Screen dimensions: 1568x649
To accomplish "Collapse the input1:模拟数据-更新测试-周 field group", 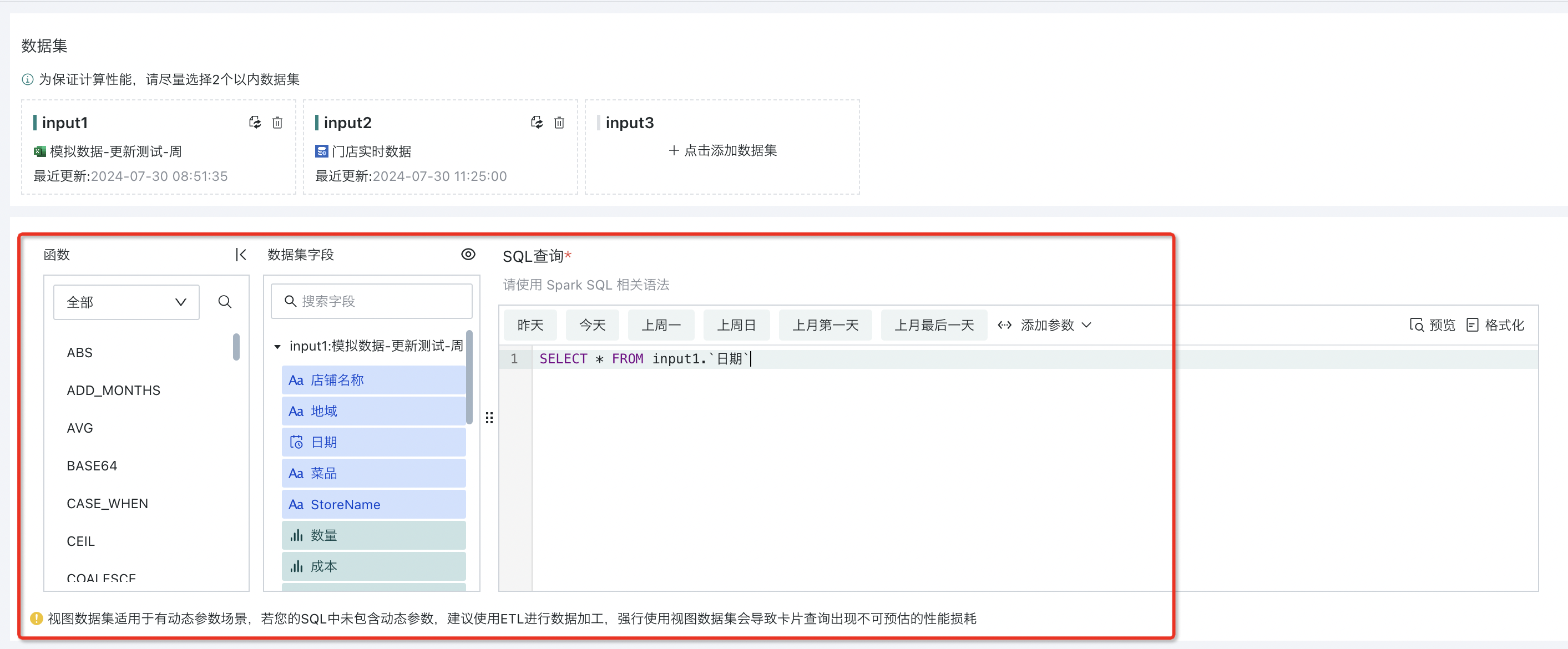I will [x=277, y=347].
